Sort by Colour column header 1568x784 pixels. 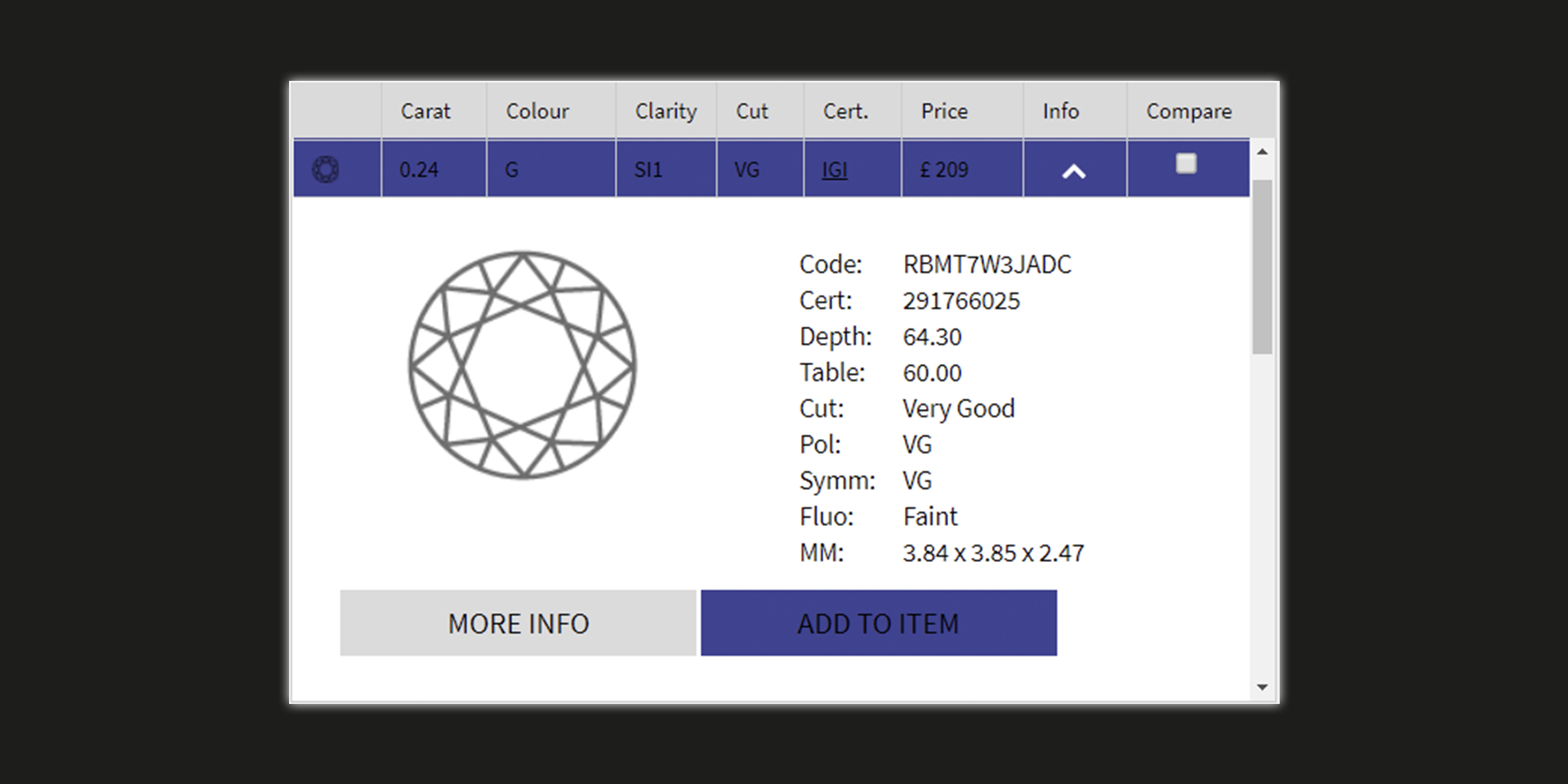[x=537, y=111]
